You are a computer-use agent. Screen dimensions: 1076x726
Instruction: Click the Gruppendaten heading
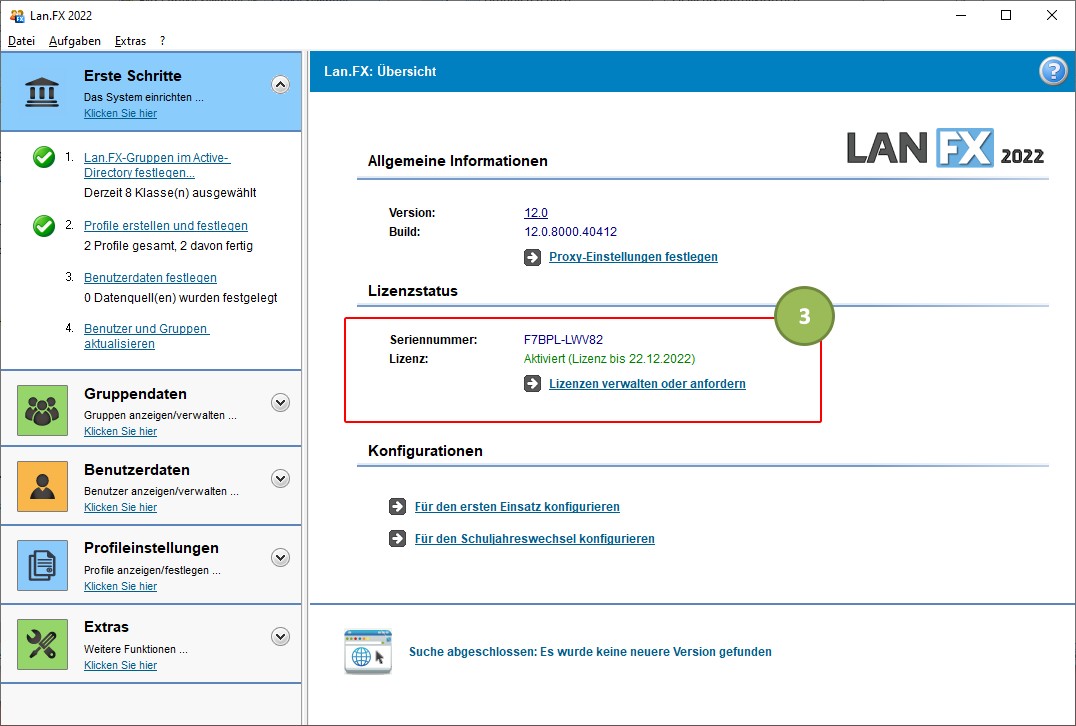[135, 394]
